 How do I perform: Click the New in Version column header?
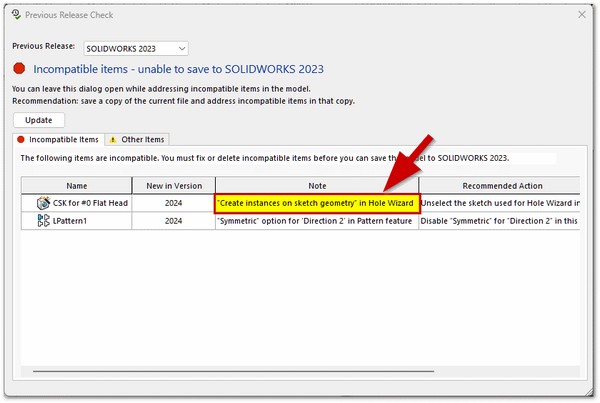click(x=174, y=186)
